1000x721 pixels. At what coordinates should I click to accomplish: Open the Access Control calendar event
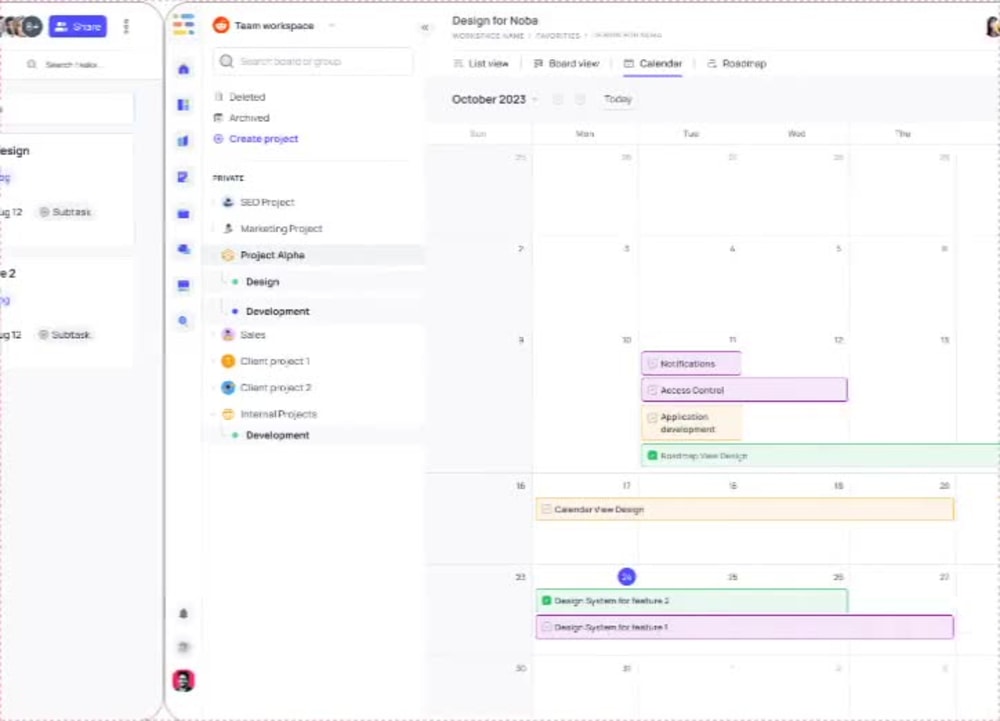point(744,390)
